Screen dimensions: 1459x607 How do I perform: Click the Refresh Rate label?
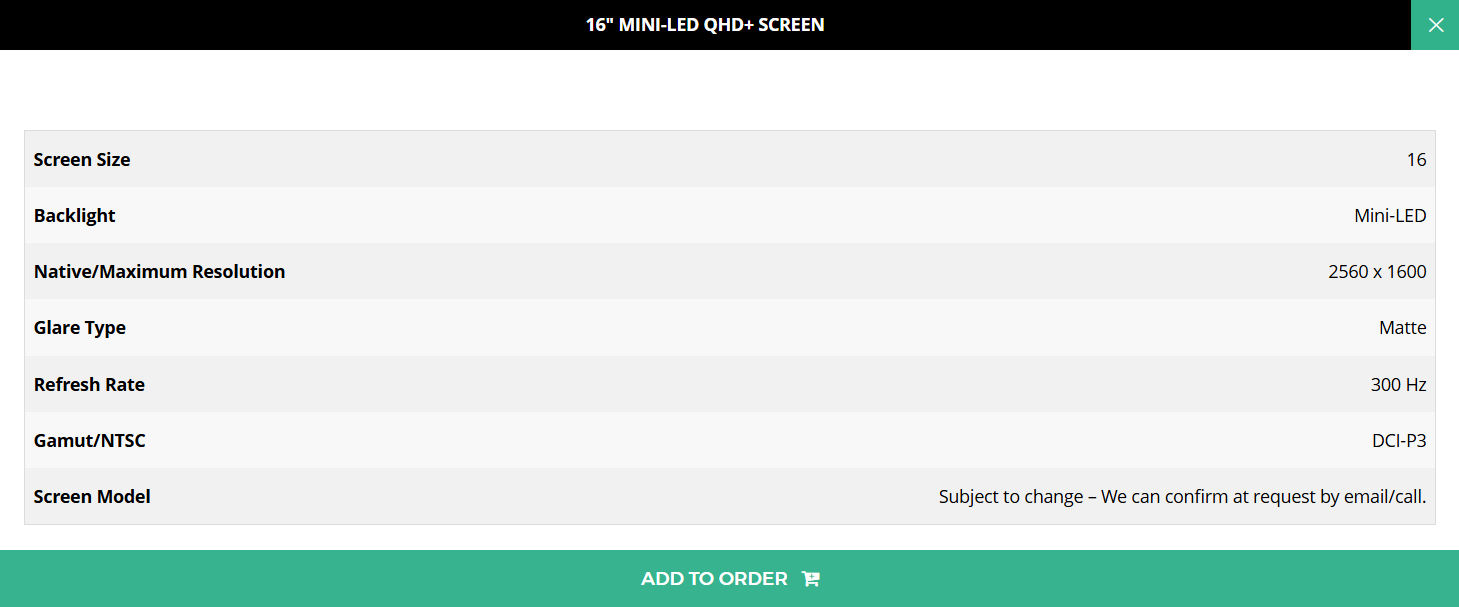coord(89,384)
